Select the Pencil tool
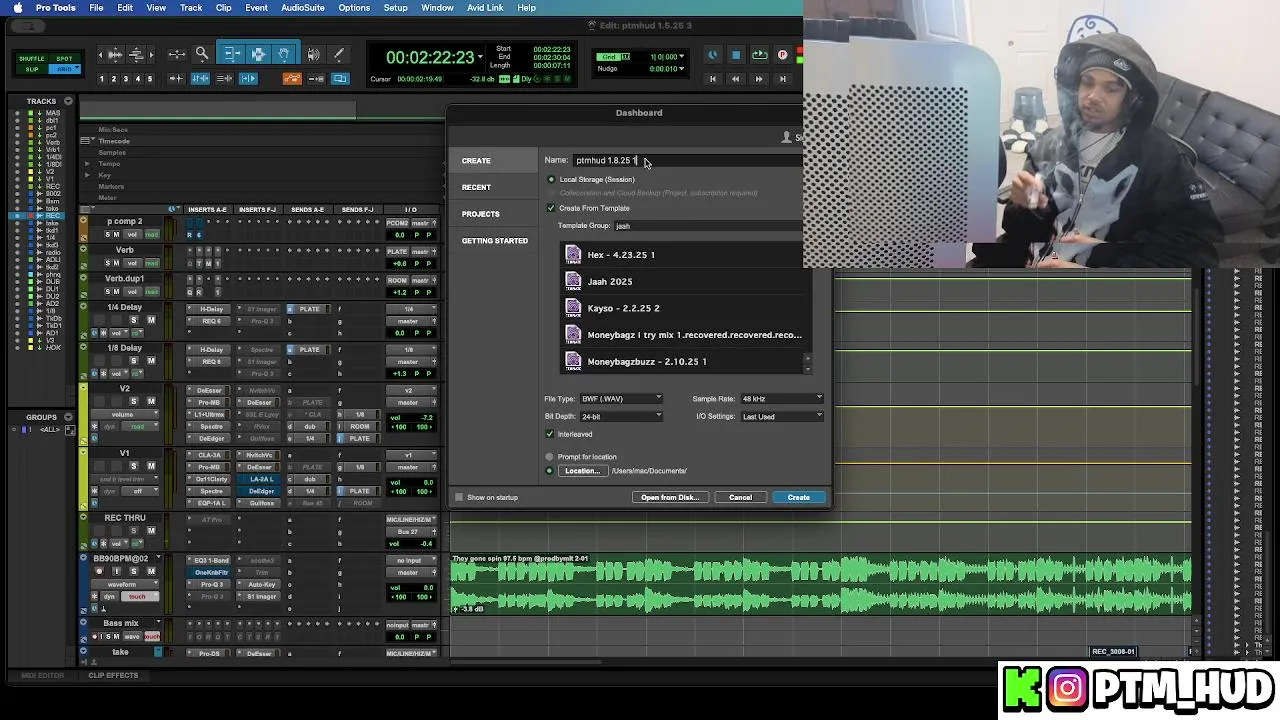 click(338, 55)
